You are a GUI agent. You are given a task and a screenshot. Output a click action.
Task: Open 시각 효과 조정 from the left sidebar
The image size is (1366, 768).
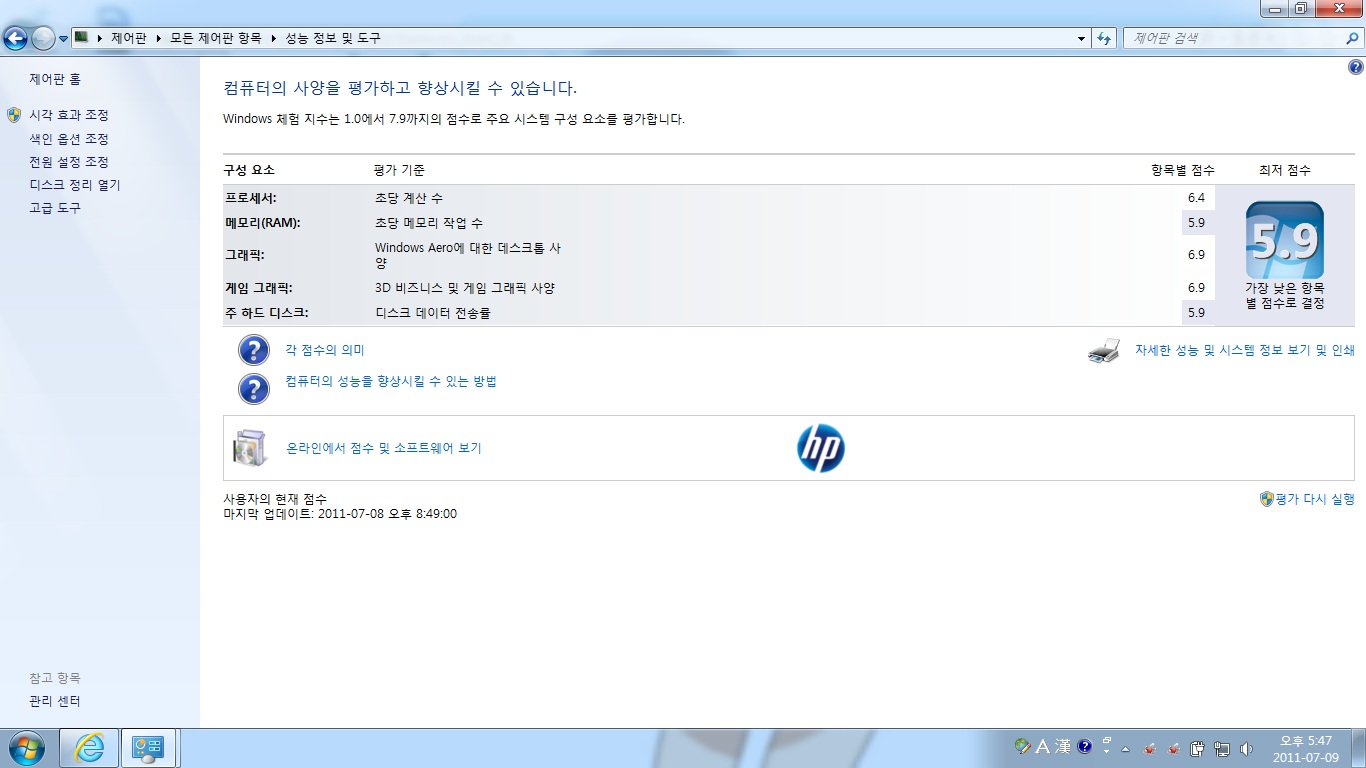69,115
